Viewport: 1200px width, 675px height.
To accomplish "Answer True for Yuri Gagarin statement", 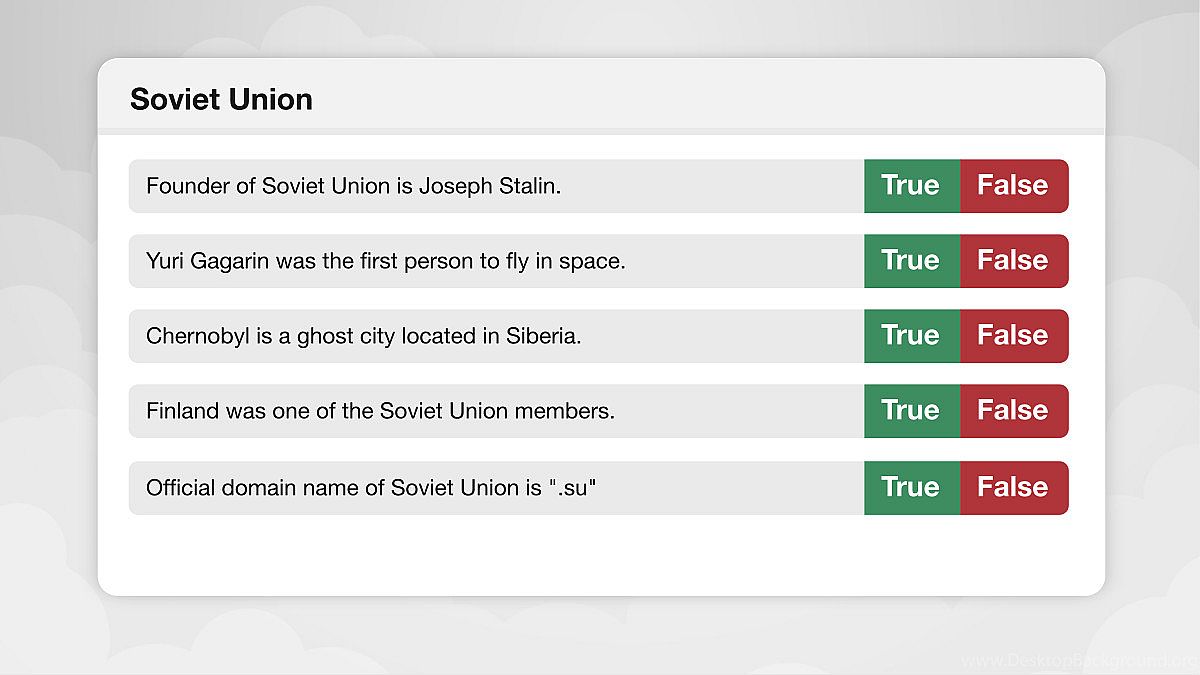I will 911,261.
